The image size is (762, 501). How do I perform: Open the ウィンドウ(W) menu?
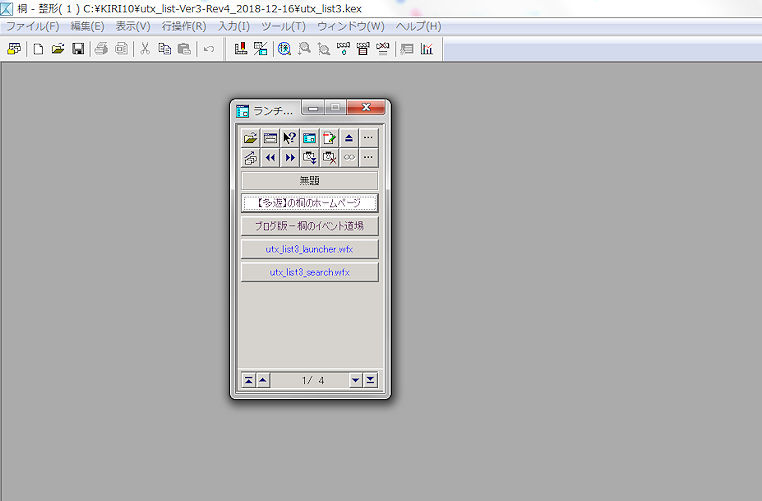tap(350, 26)
